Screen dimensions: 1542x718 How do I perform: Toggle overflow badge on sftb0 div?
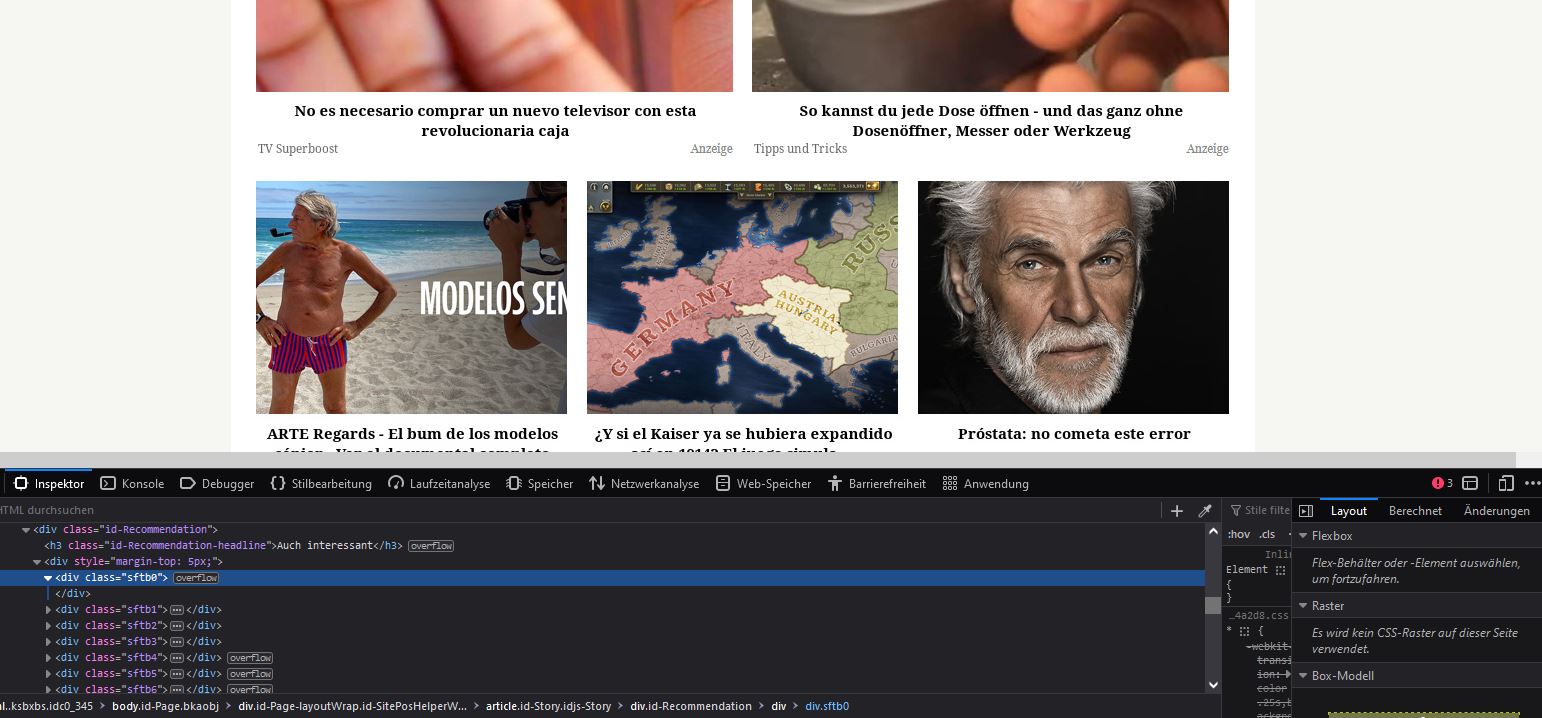[x=196, y=578]
